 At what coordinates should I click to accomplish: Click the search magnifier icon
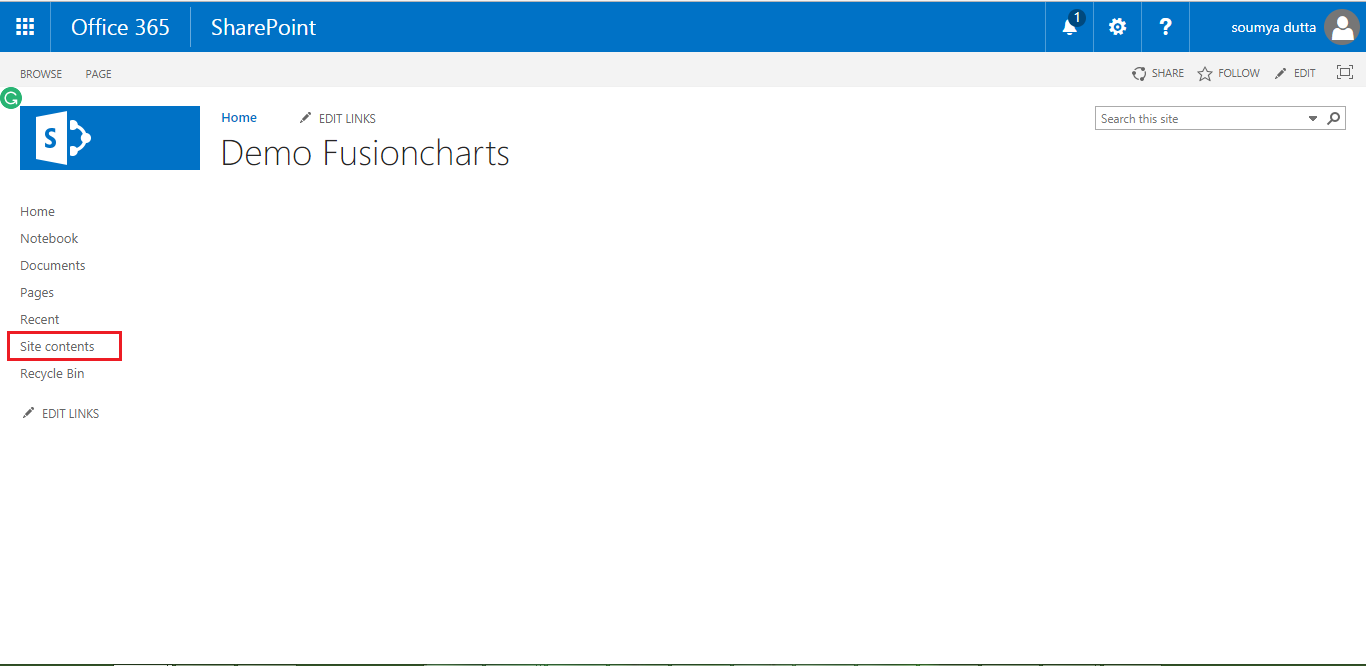point(1334,118)
